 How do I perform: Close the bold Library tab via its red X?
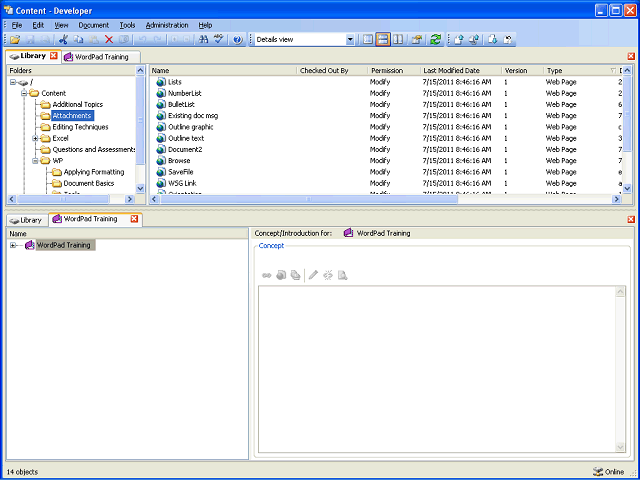click(53, 56)
